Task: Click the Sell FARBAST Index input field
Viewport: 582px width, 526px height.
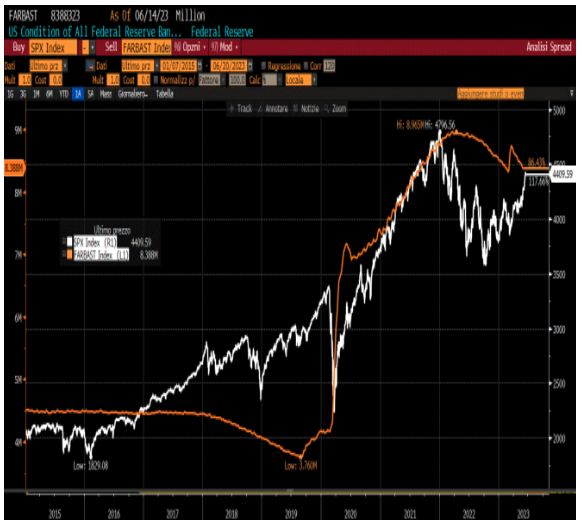Action: tap(147, 48)
